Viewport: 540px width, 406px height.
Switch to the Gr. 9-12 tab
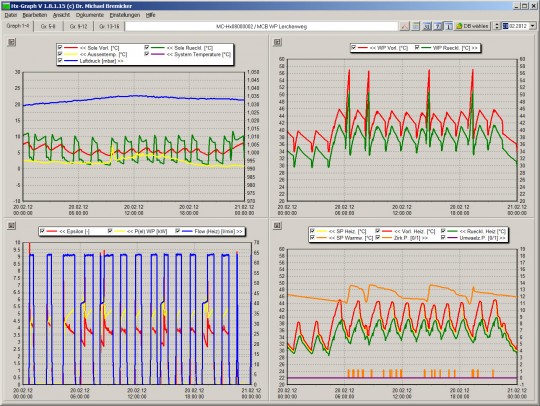click(x=78, y=27)
